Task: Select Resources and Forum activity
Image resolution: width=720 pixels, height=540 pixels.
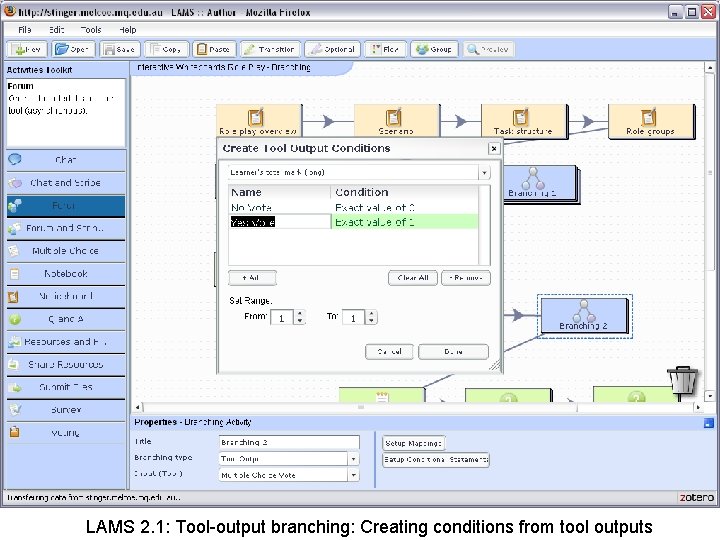Action: coord(66,342)
